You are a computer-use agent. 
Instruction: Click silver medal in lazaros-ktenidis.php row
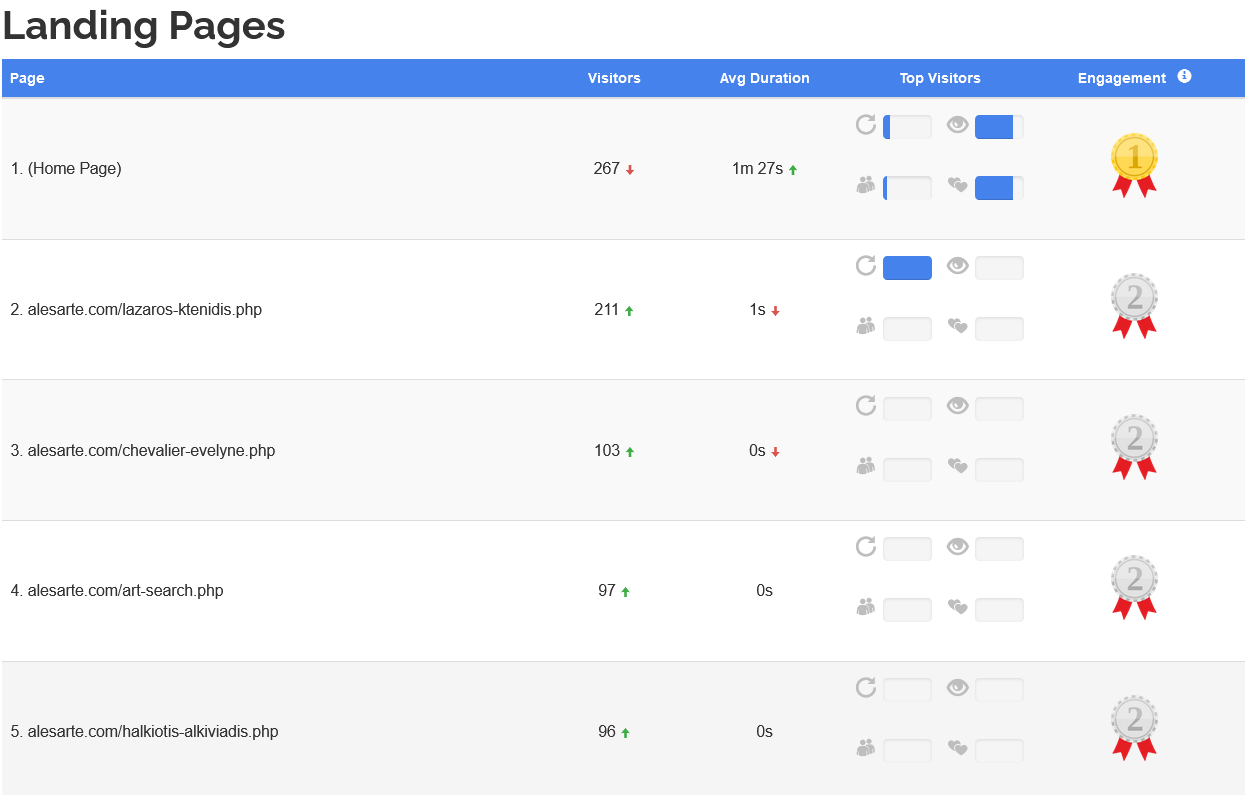tap(1134, 305)
